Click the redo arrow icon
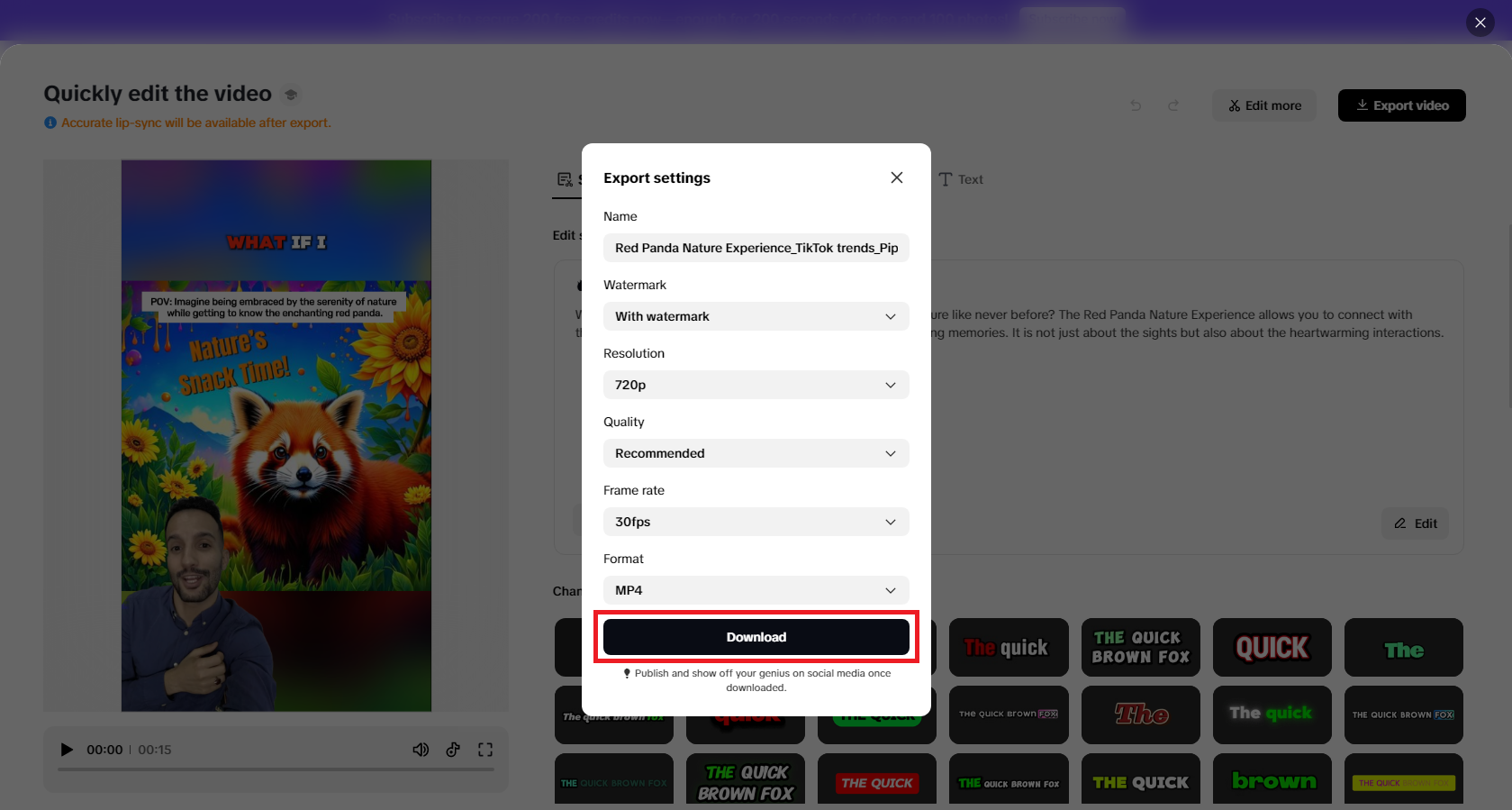Viewport: 1512px width, 810px height. click(x=1173, y=105)
